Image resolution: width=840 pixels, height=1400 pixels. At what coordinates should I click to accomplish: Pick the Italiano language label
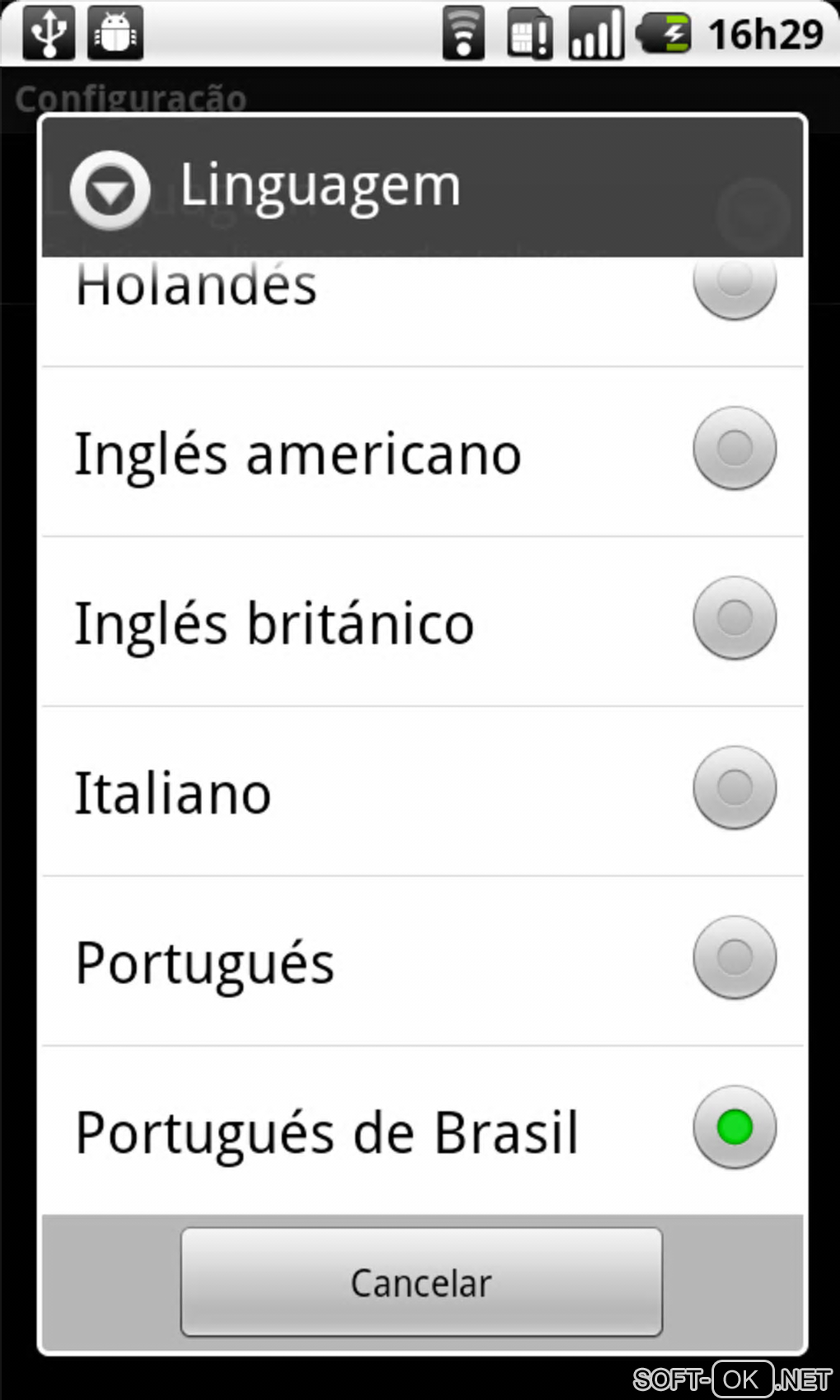(x=173, y=794)
